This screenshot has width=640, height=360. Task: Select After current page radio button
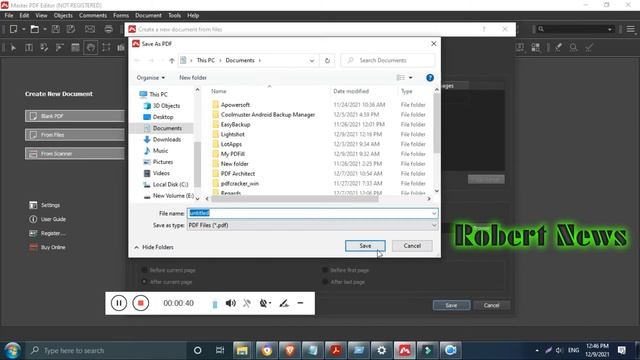144,282
